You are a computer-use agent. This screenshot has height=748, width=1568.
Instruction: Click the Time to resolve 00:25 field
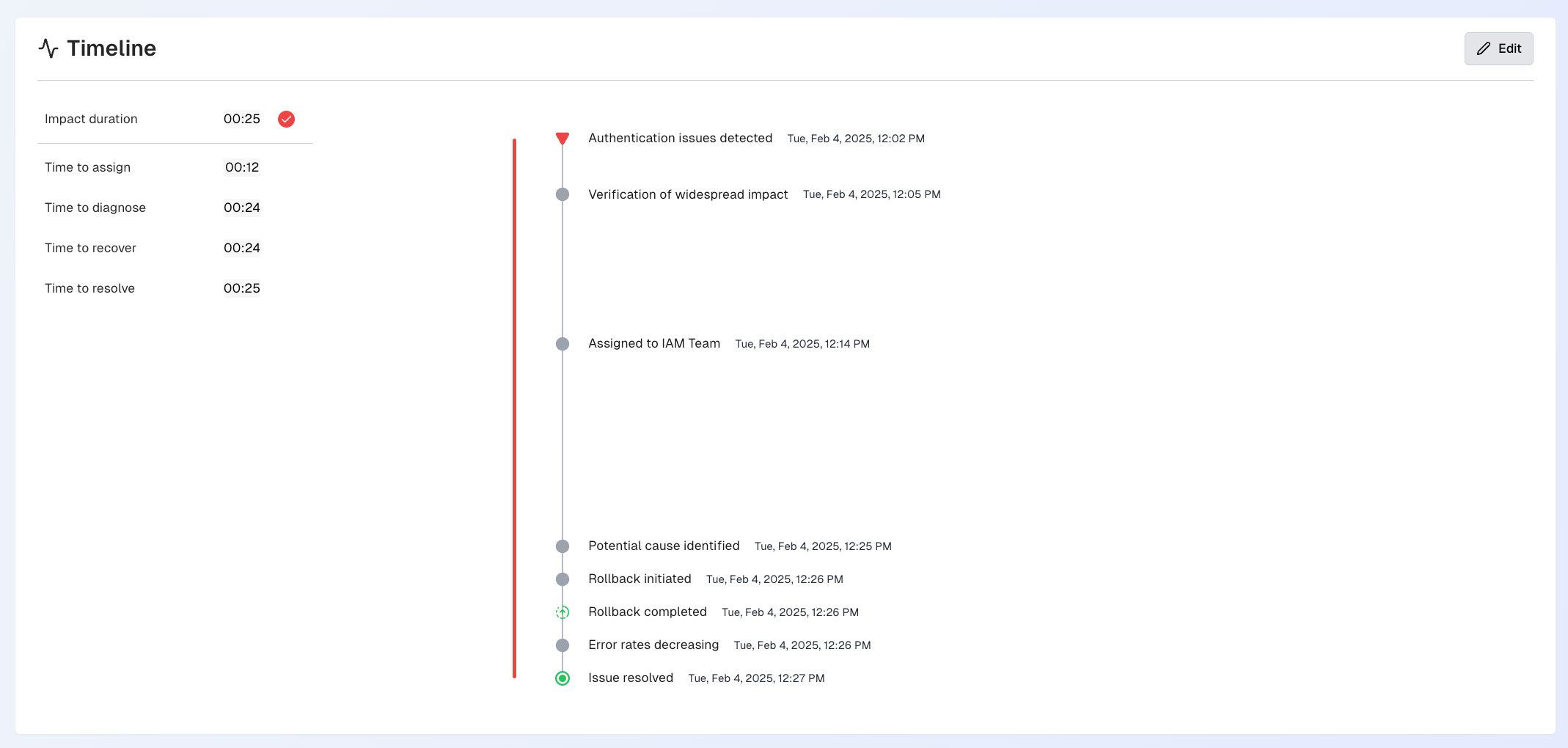(242, 288)
